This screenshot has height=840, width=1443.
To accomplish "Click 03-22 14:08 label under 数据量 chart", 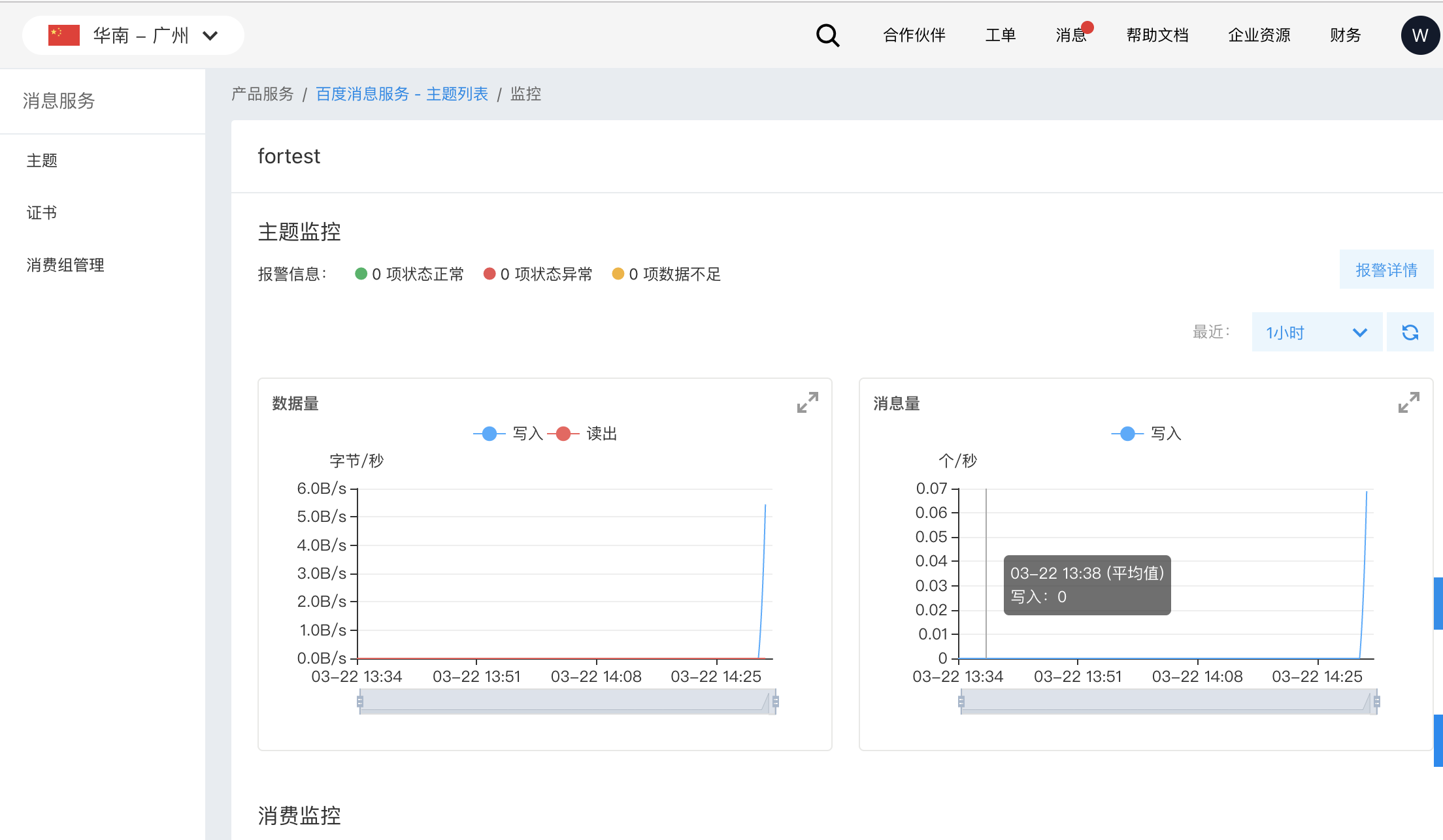I will (596, 677).
